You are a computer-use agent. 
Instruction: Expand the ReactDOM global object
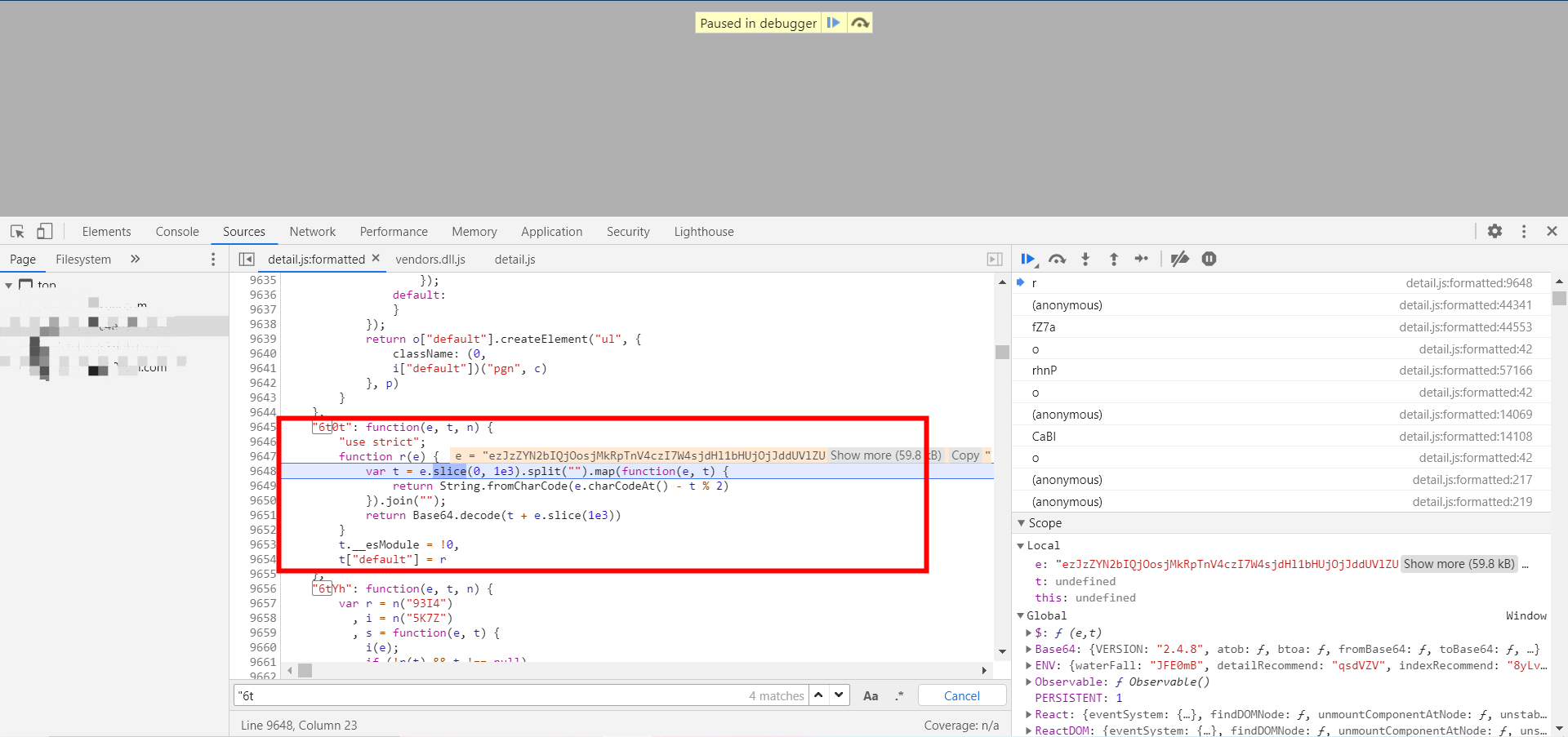tap(1029, 730)
